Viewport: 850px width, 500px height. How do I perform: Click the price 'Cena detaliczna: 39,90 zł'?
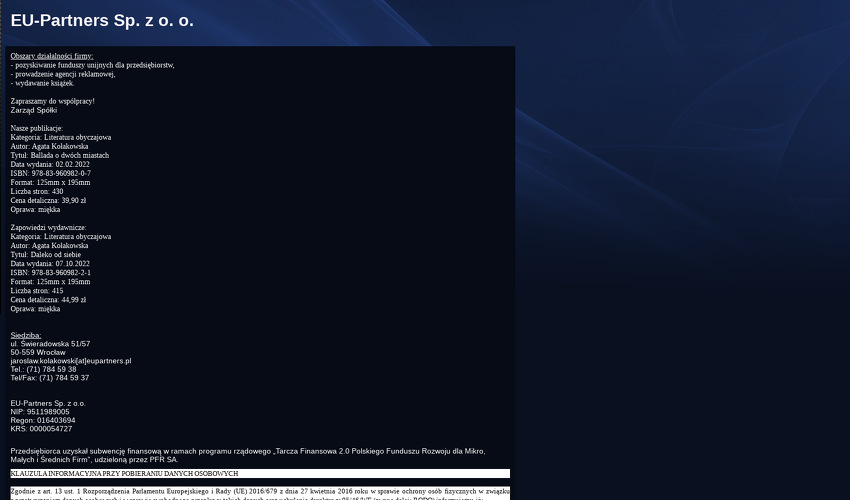(48, 201)
